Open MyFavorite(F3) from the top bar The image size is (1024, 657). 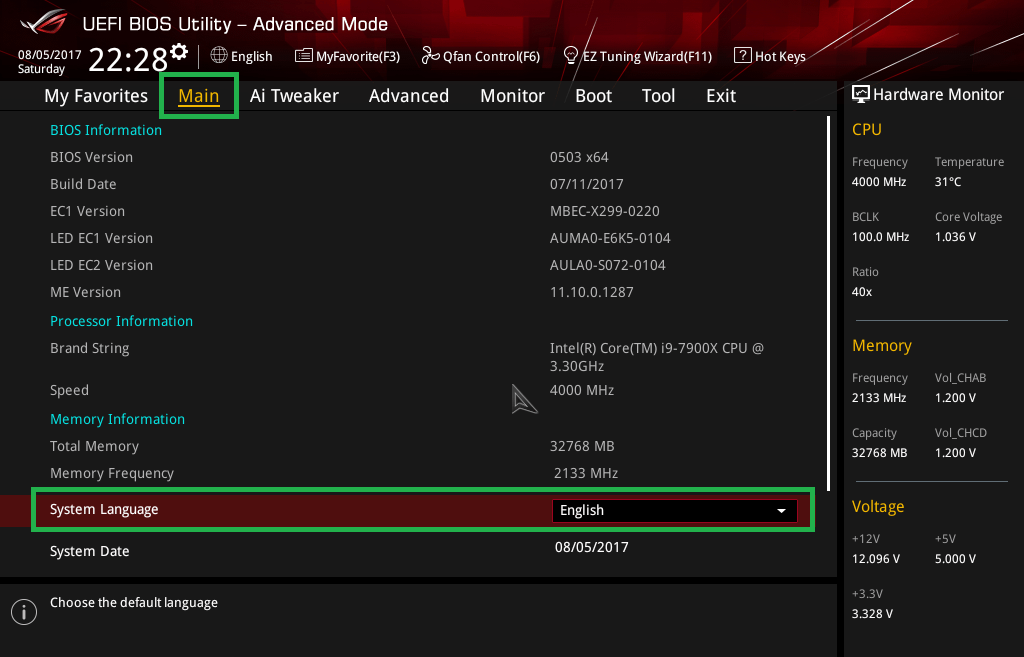coord(347,56)
